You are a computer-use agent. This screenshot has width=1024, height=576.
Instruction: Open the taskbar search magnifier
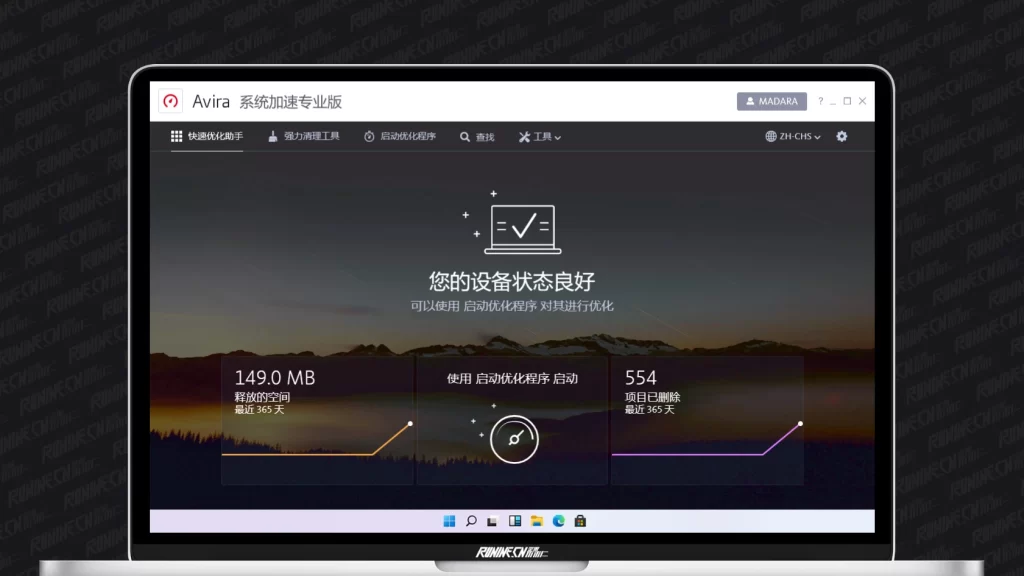[x=471, y=521]
